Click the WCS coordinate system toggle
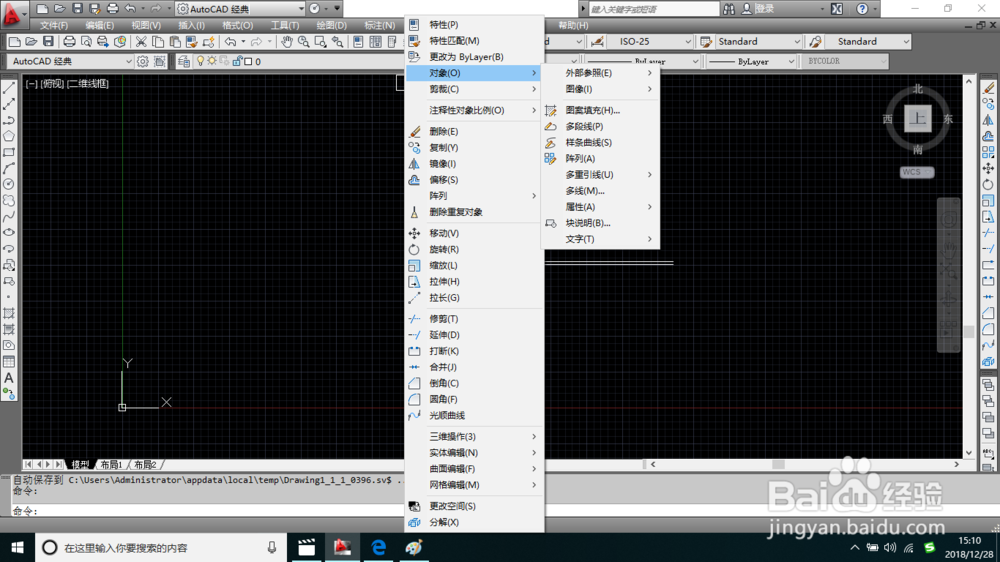 (916, 172)
